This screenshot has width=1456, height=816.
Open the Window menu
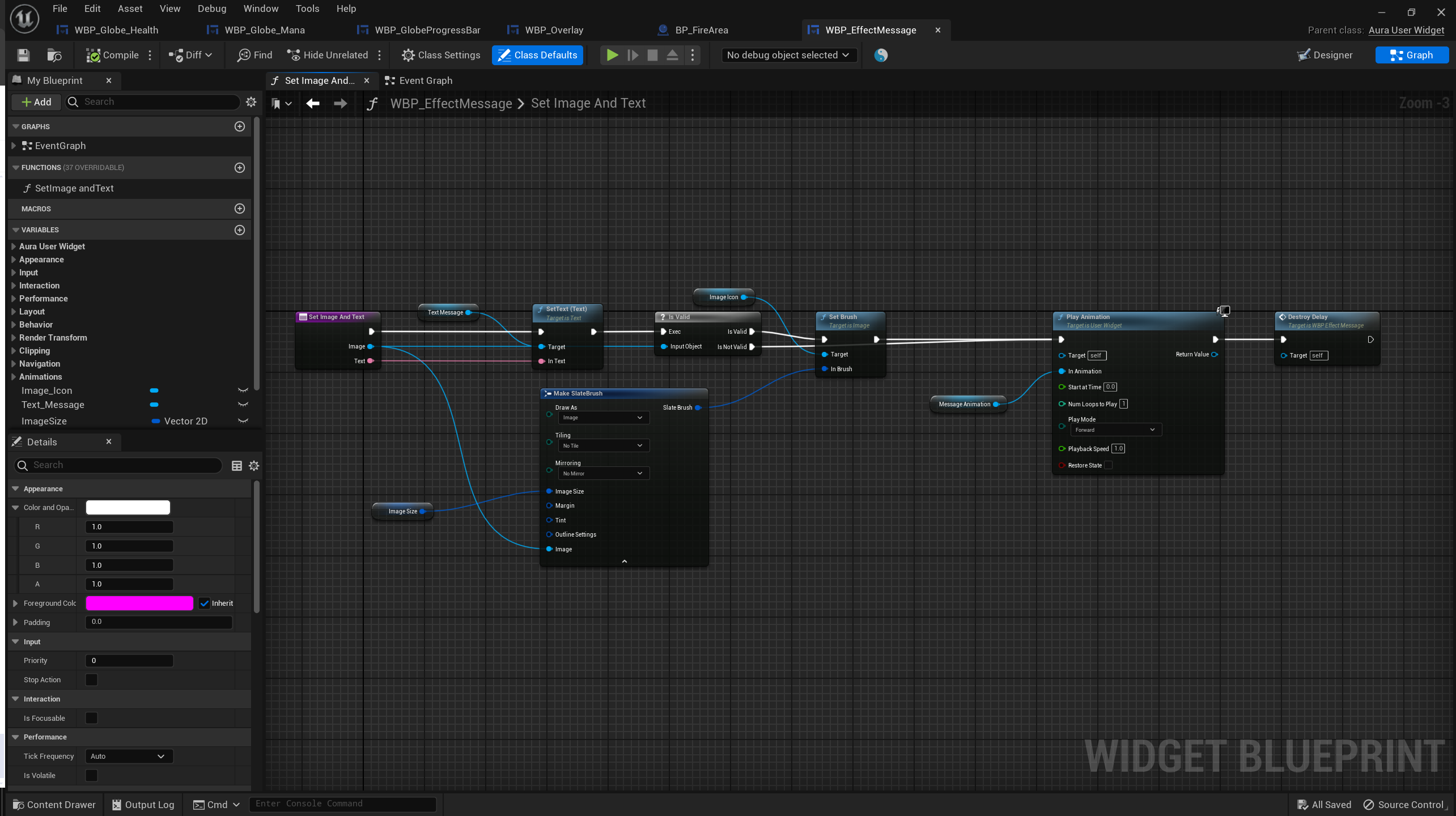261,8
